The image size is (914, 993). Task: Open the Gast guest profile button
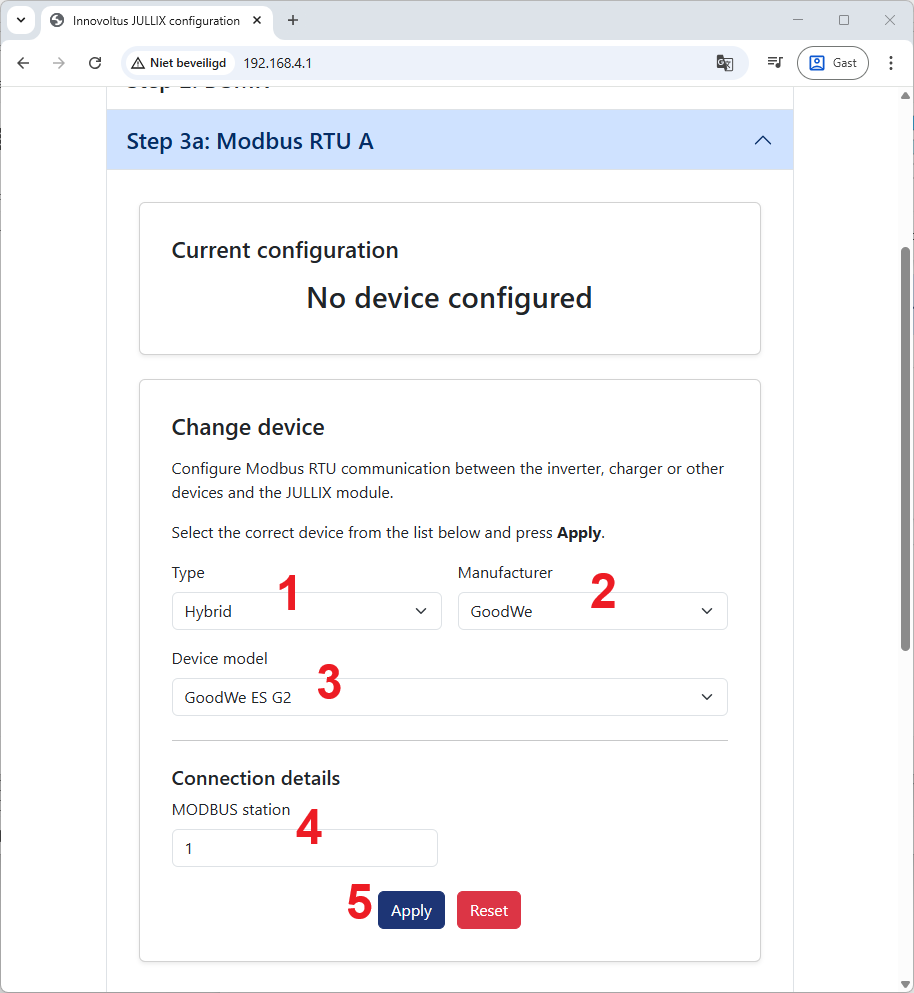click(832, 63)
